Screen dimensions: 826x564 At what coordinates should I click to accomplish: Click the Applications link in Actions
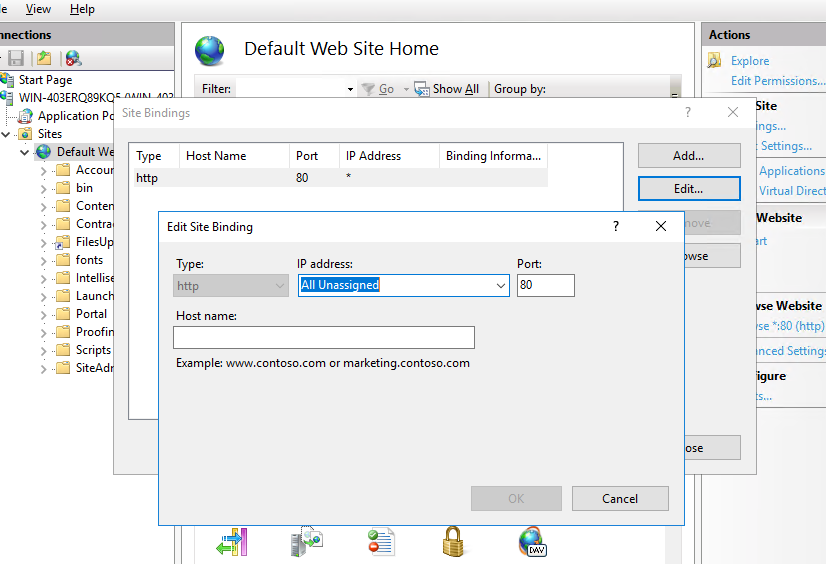[x=792, y=171]
